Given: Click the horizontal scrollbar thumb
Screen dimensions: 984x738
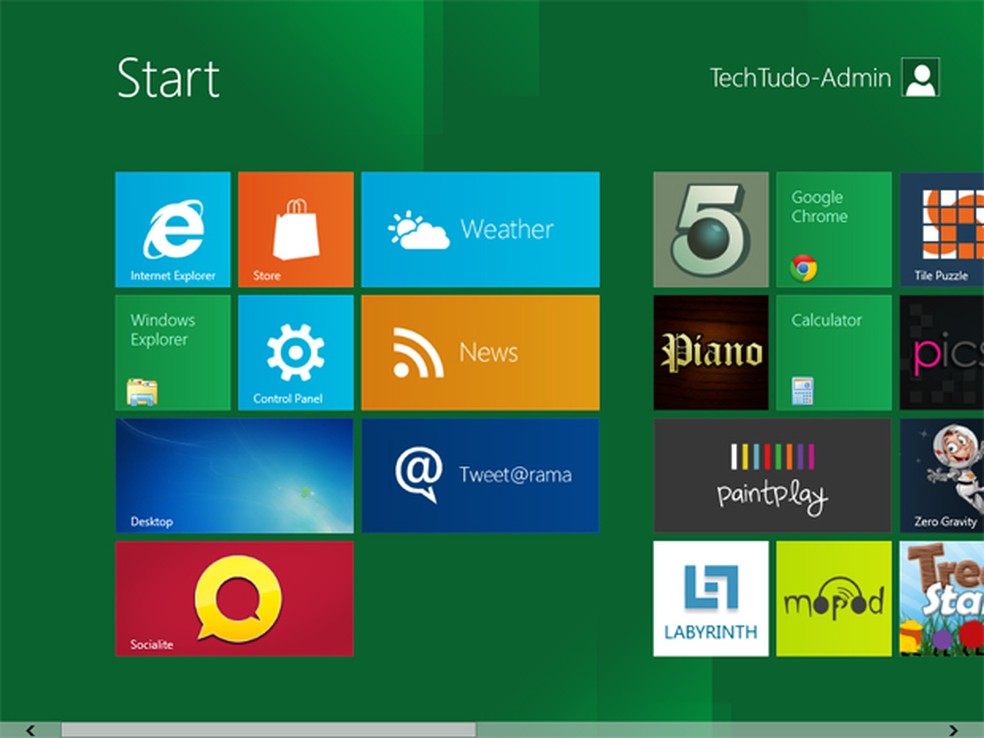Looking at the screenshot, I should pos(269,730).
